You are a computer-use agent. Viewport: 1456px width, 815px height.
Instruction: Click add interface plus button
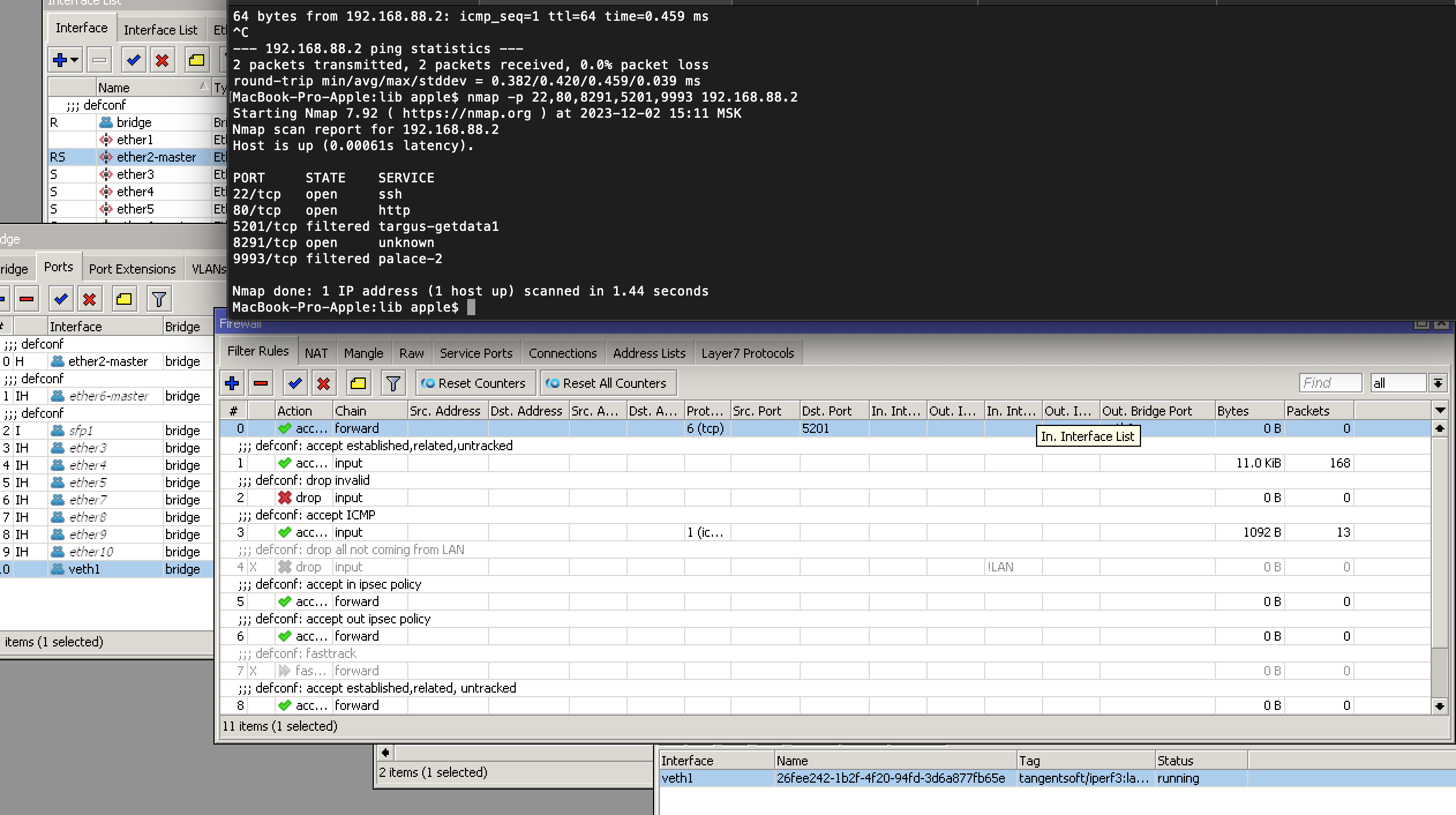pyautogui.click(x=60, y=59)
